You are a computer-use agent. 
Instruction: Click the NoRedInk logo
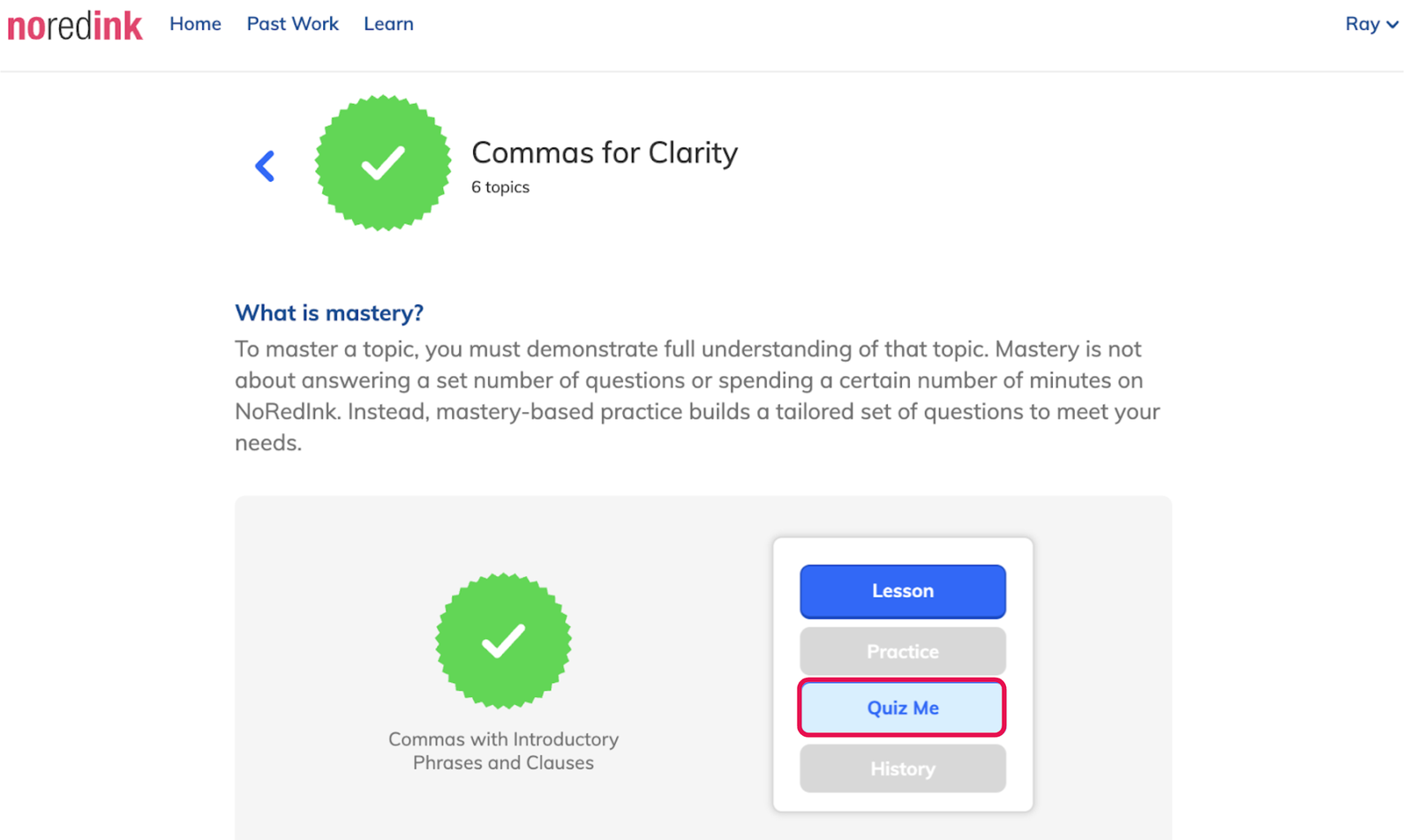pos(75,25)
